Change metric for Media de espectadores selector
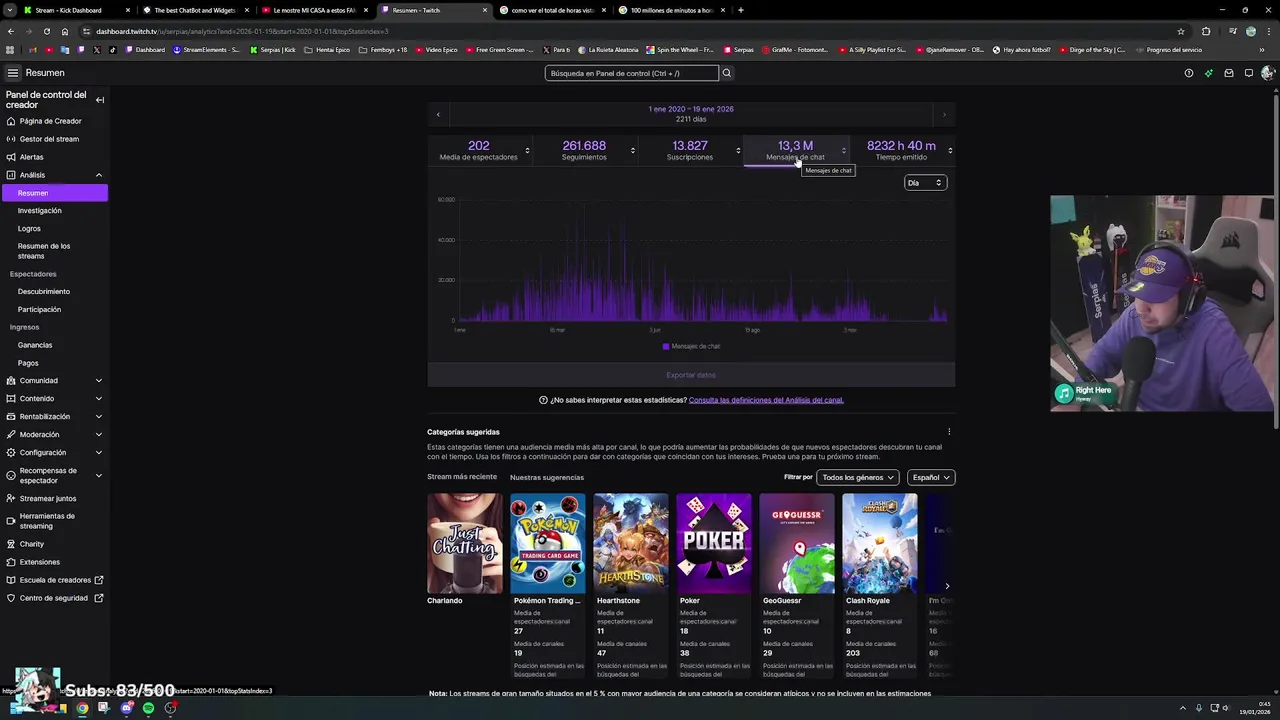Screen dimensions: 1280x720 (527, 150)
